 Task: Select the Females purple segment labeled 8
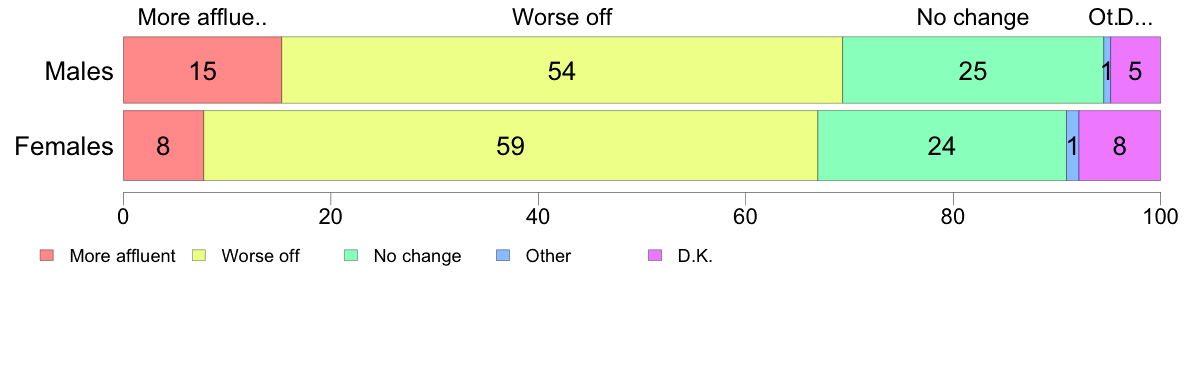point(1120,145)
